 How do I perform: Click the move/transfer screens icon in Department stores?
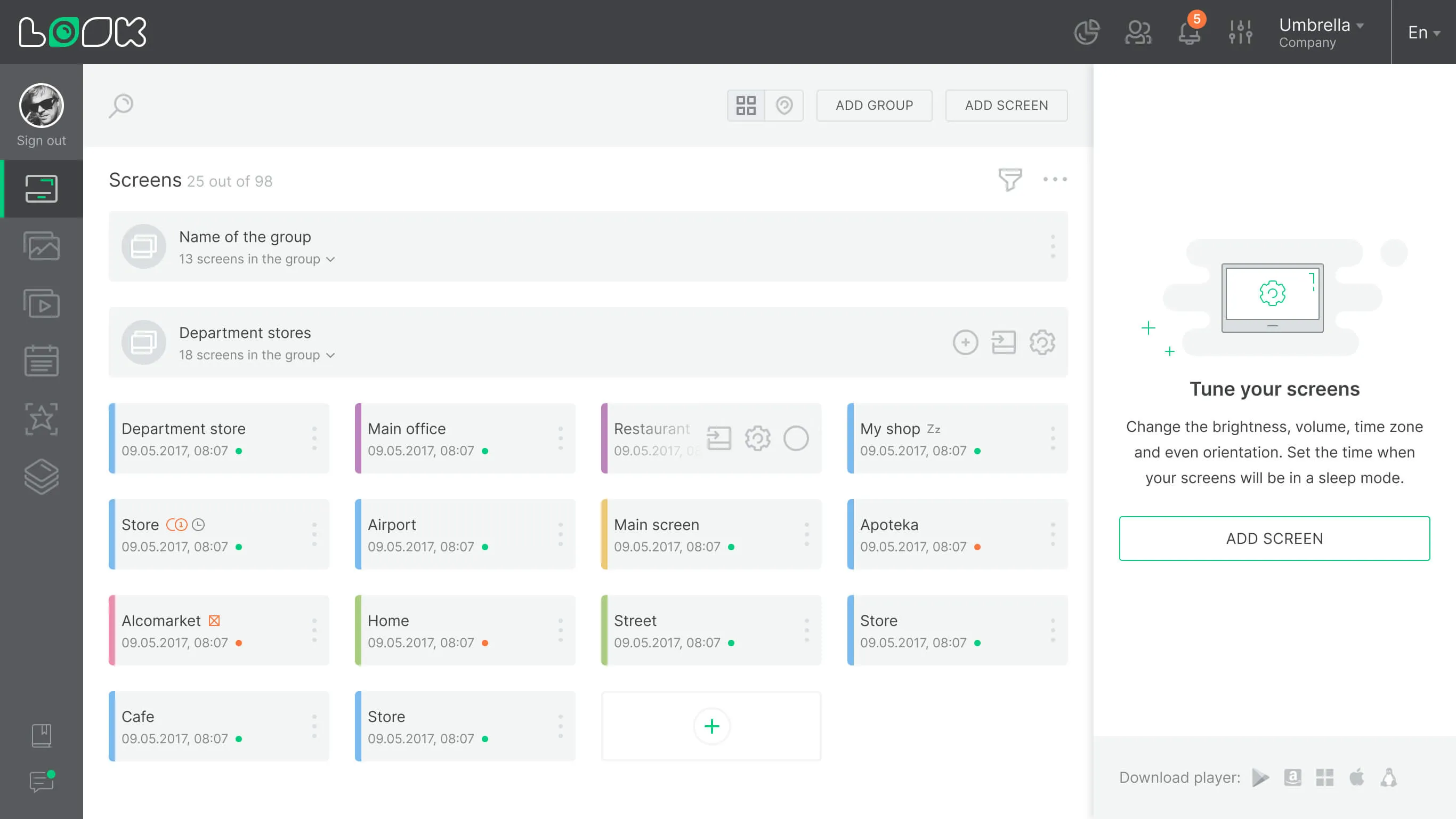click(1003, 342)
